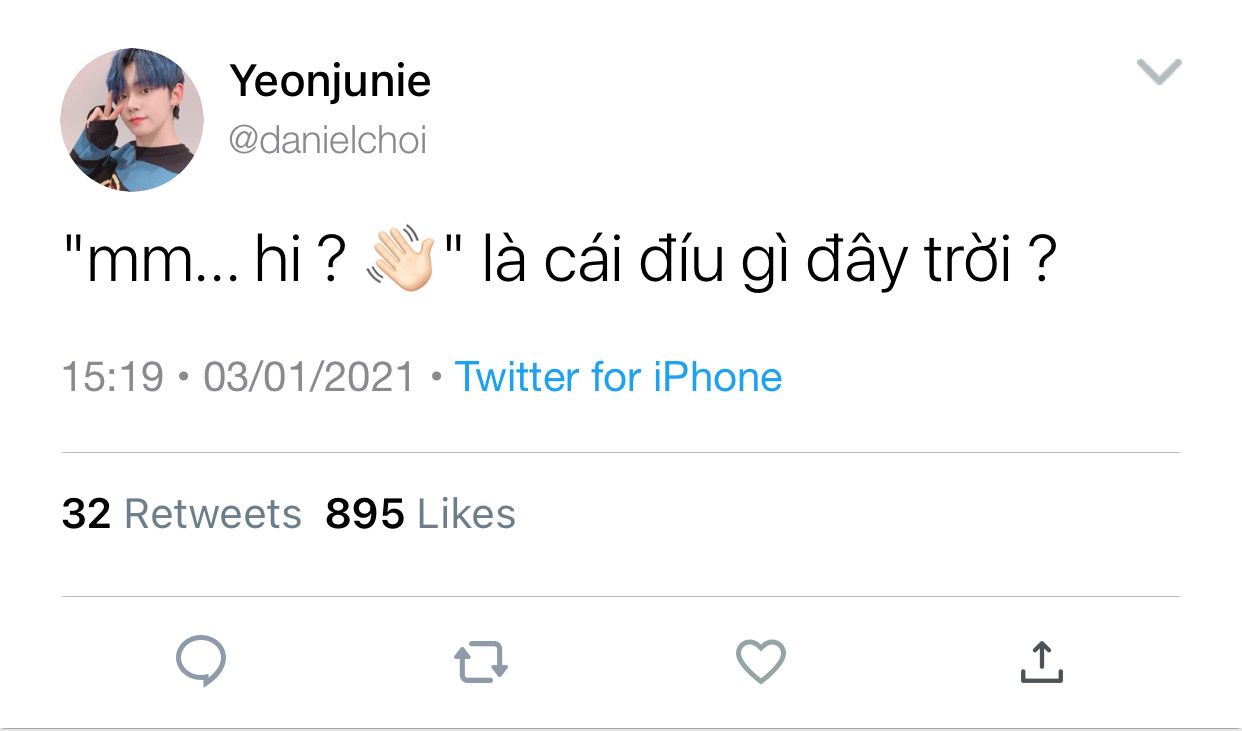1242x731 pixels.
Task: Click the retweet count number 32
Action: 86,514
